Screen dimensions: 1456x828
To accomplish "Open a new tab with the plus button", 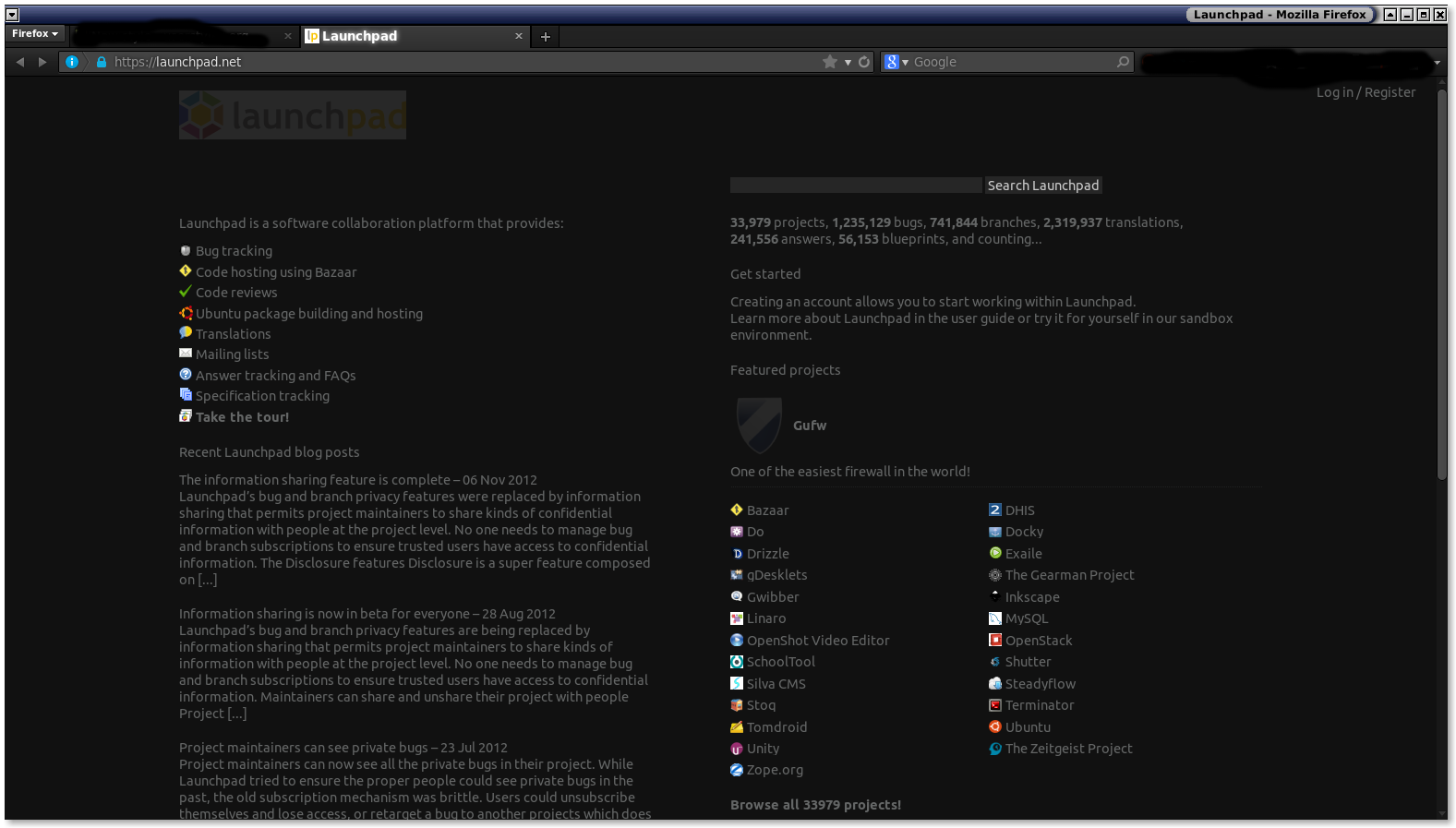I will [546, 37].
